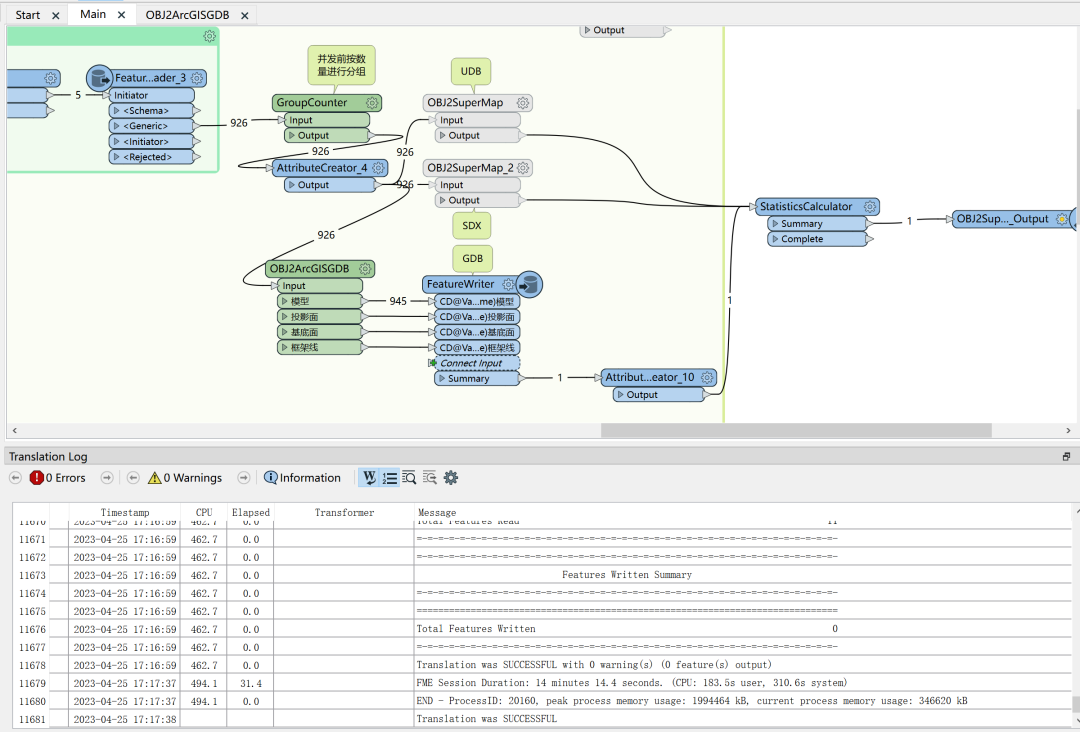Select the GDB annotation note

[x=472, y=258]
